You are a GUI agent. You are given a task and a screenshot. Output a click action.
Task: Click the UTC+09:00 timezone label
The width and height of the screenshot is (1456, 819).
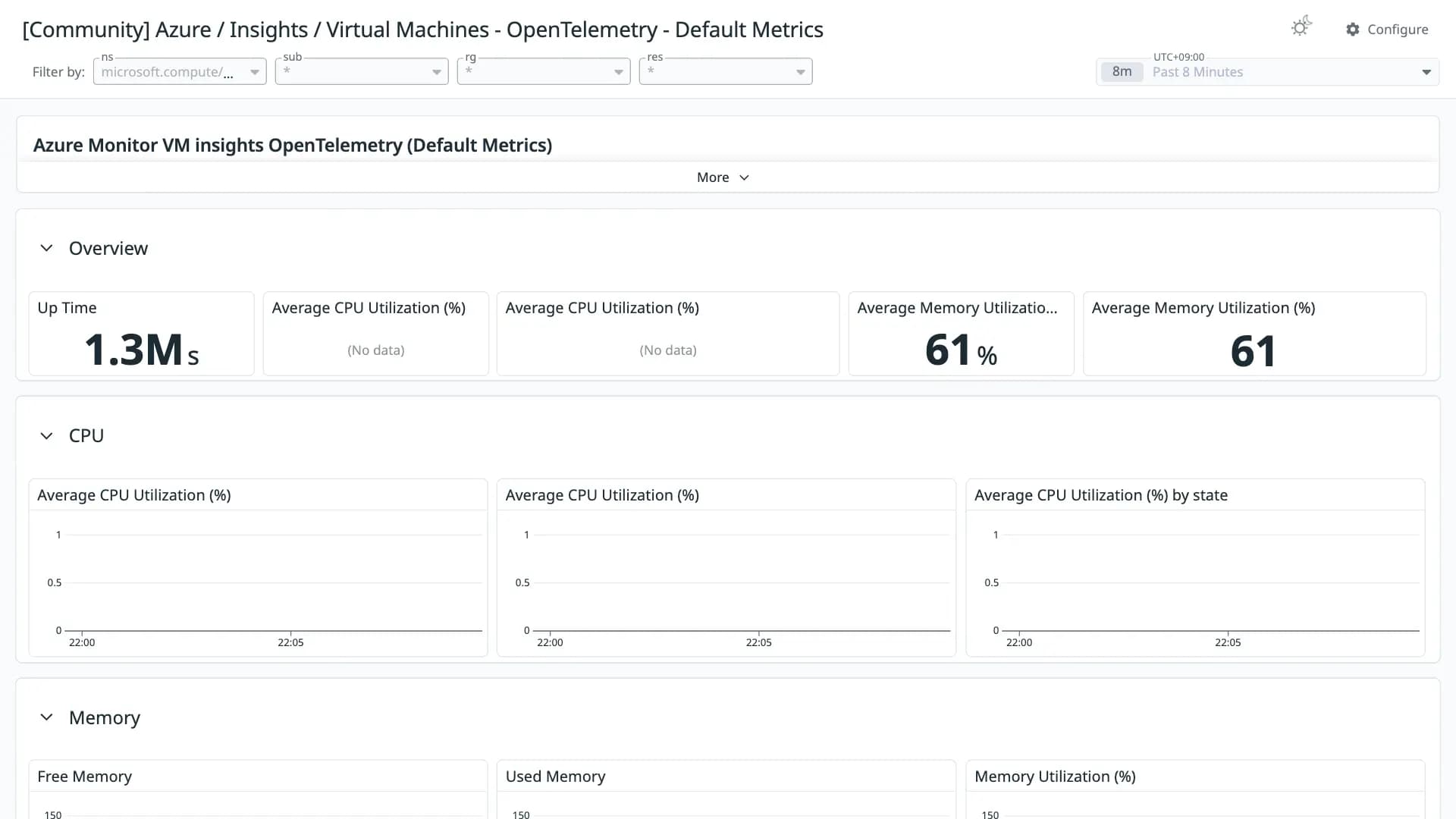(1178, 57)
